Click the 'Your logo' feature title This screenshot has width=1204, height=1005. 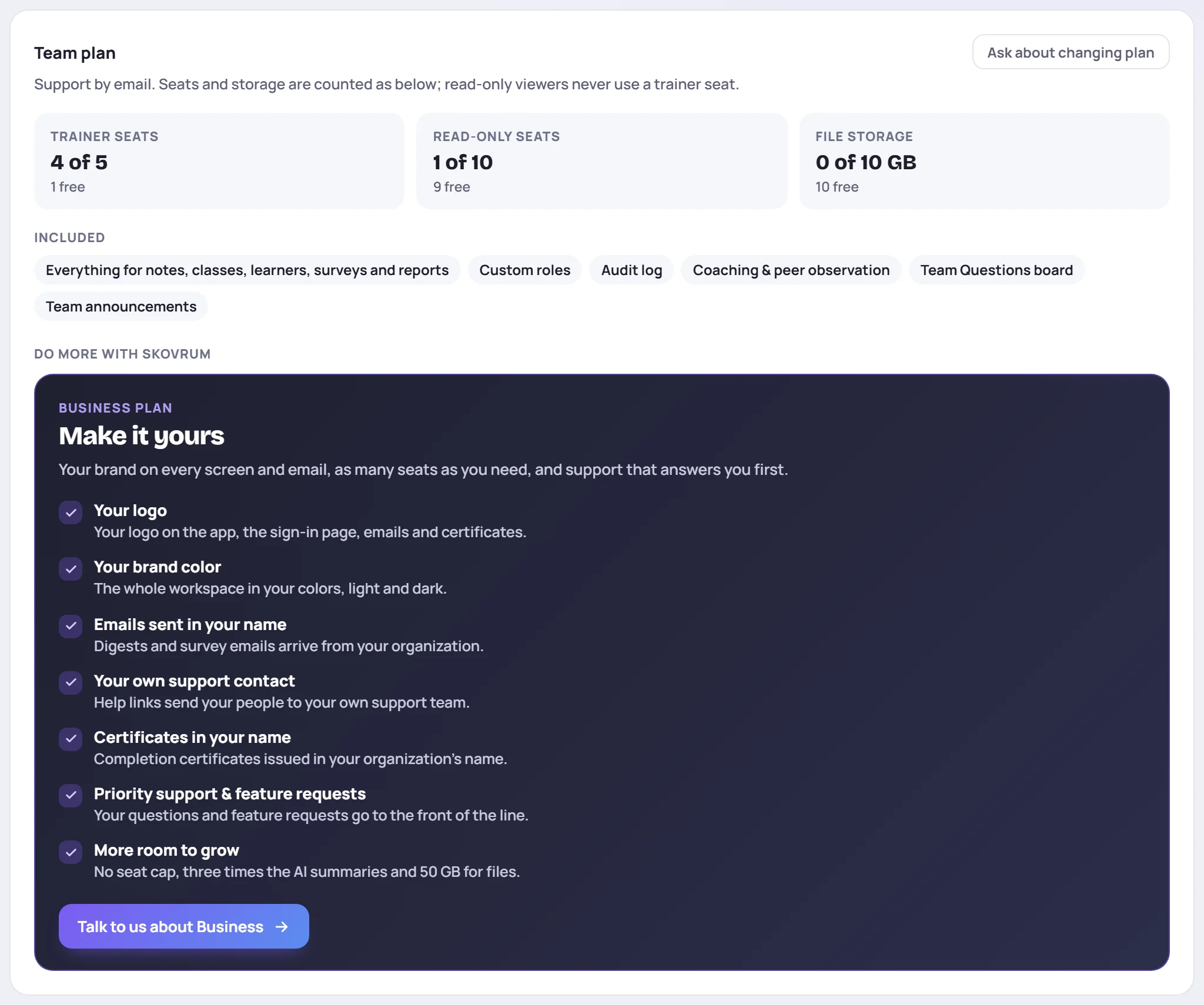click(x=131, y=511)
